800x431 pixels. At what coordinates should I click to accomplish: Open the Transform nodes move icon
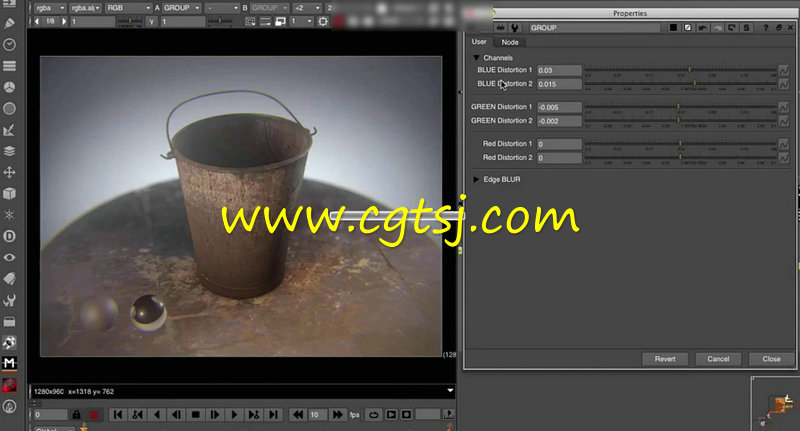[9, 172]
